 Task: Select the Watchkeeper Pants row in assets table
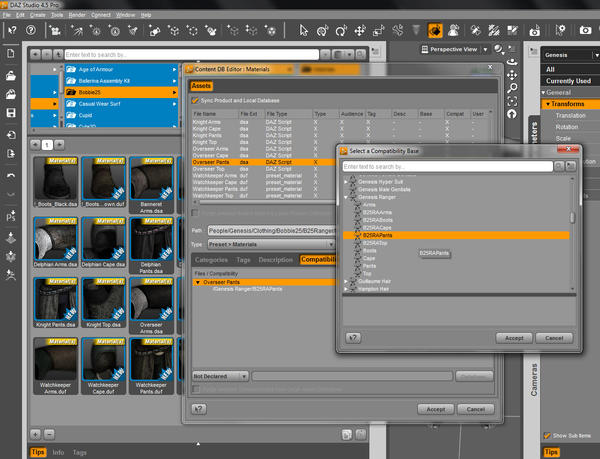[264, 189]
